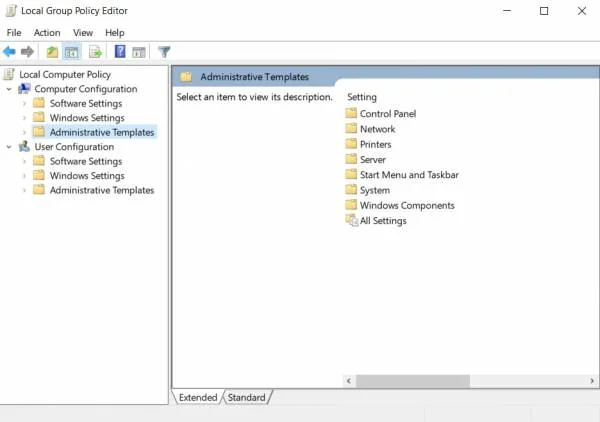
Task: Collapse the User Configuration node
Action: [9, 147]
